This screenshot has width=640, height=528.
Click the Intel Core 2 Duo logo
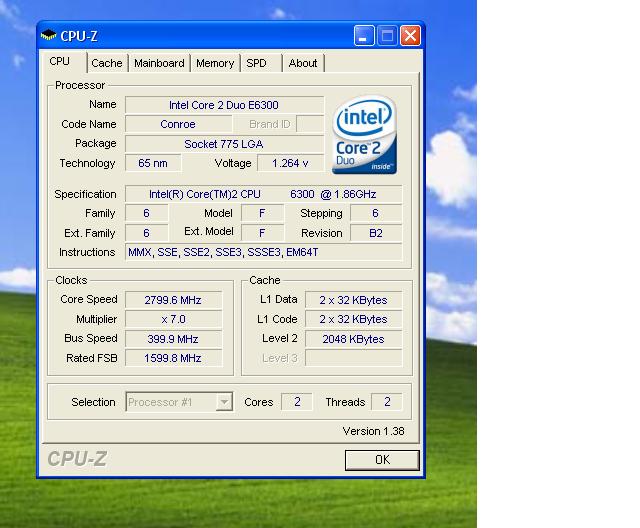click(364, 135)
